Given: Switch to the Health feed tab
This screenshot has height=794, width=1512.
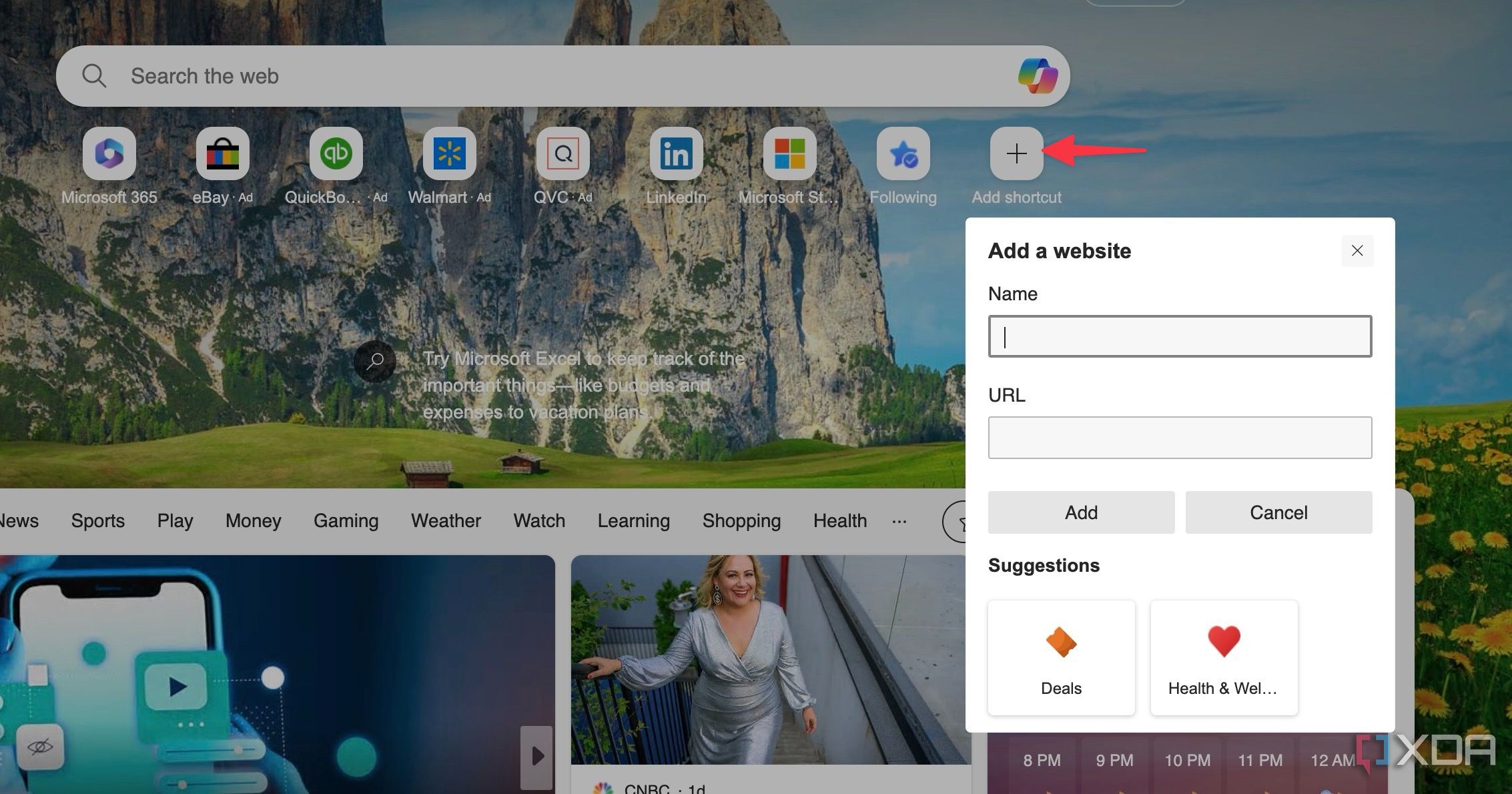Looking at the screenshot, I should click(840, 520).
